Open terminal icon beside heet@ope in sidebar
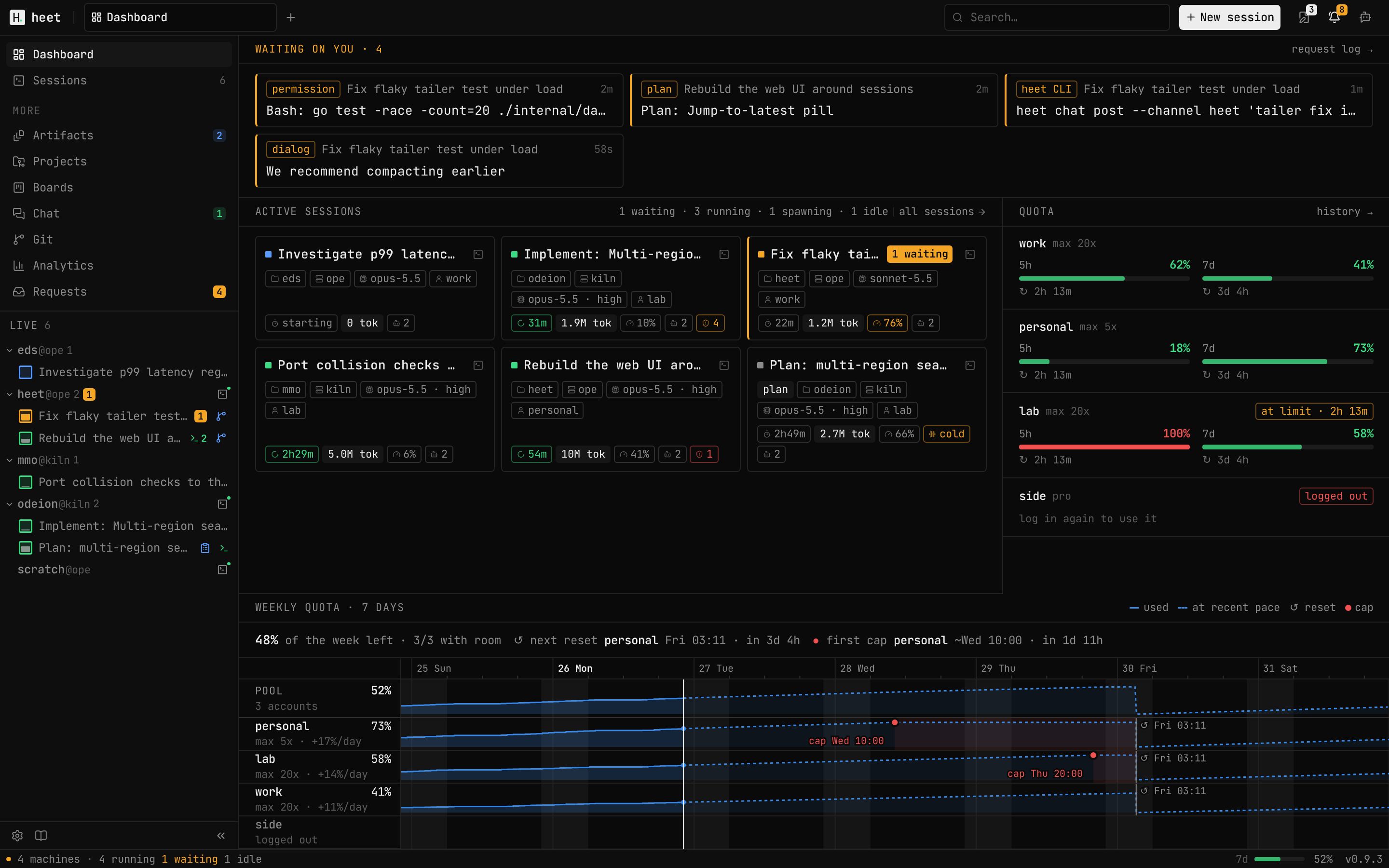The height and width of the screenshot is (868, 1389). tap(223, 394)
